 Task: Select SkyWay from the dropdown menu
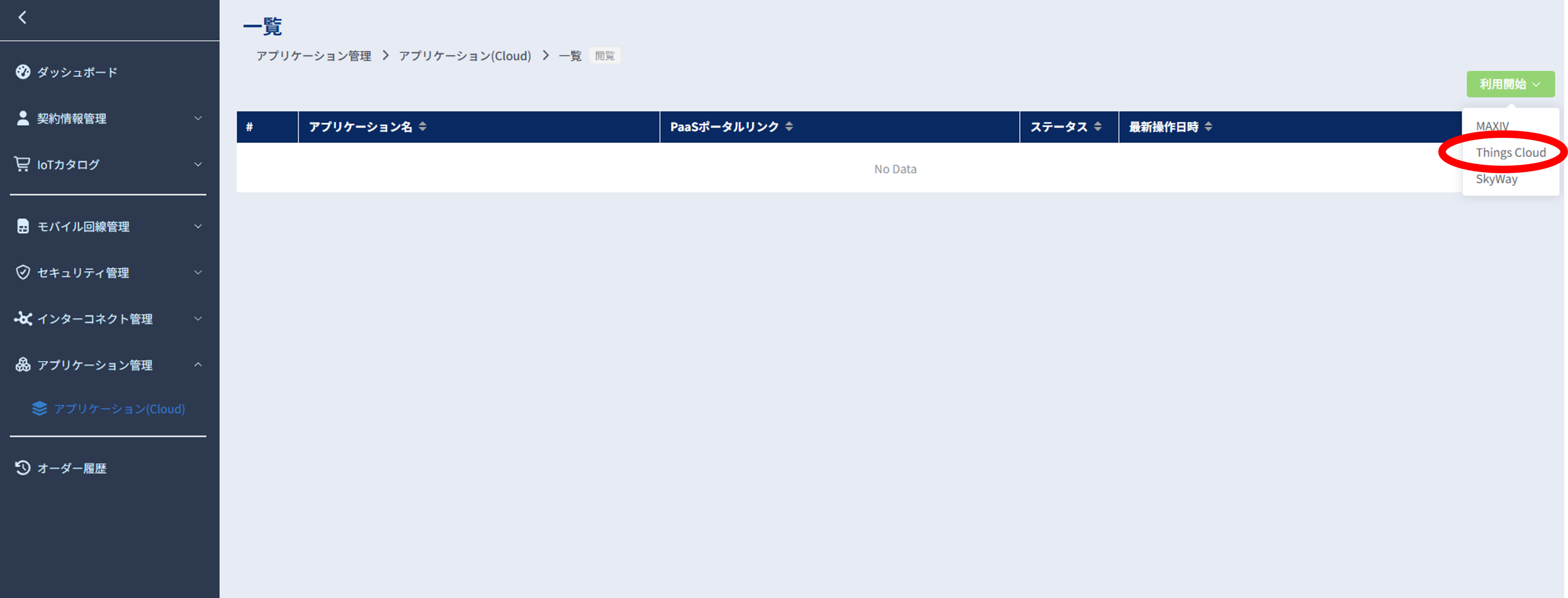(1496, 179)
